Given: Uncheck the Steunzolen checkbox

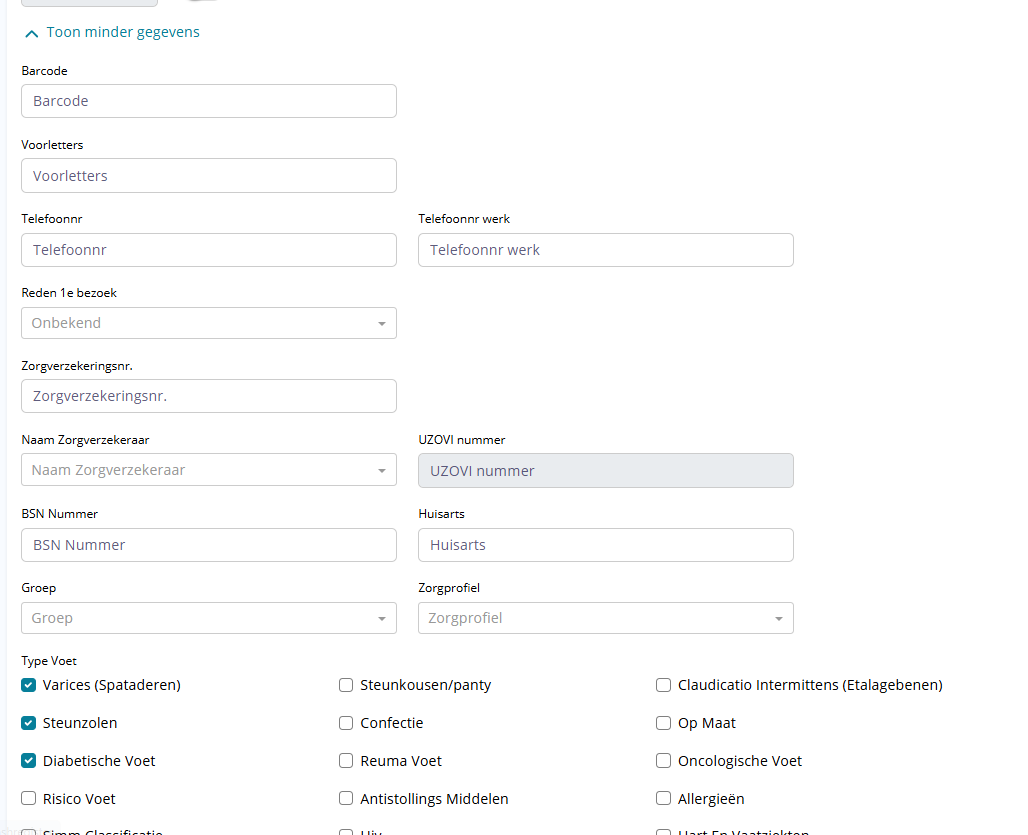Looking at the screenshot, I should [29, 723].
